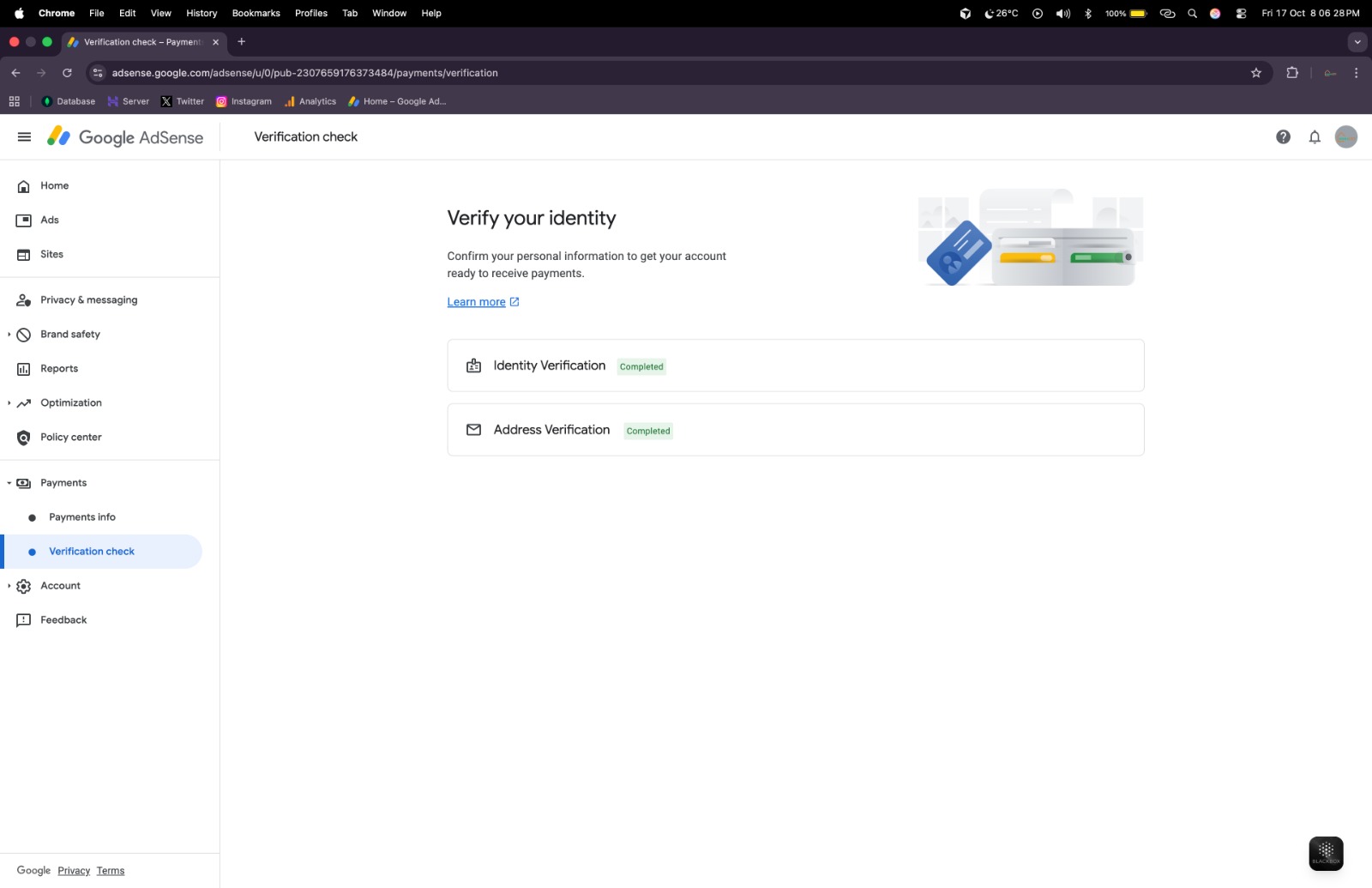Open the Address Verification card
Screen dimensions: 1372x888
tap(795, 430)
